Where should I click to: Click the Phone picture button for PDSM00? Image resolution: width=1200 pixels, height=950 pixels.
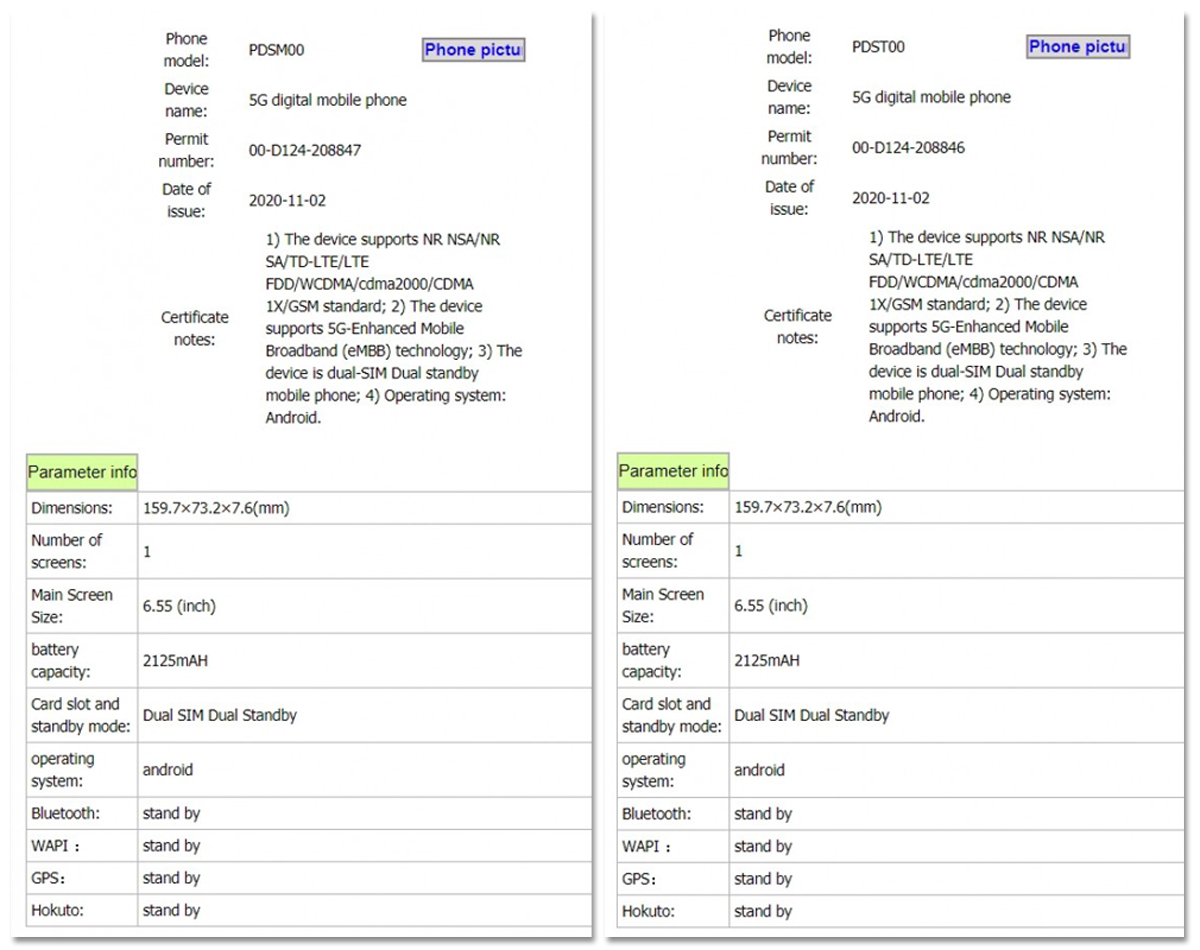tap(473, 50)
